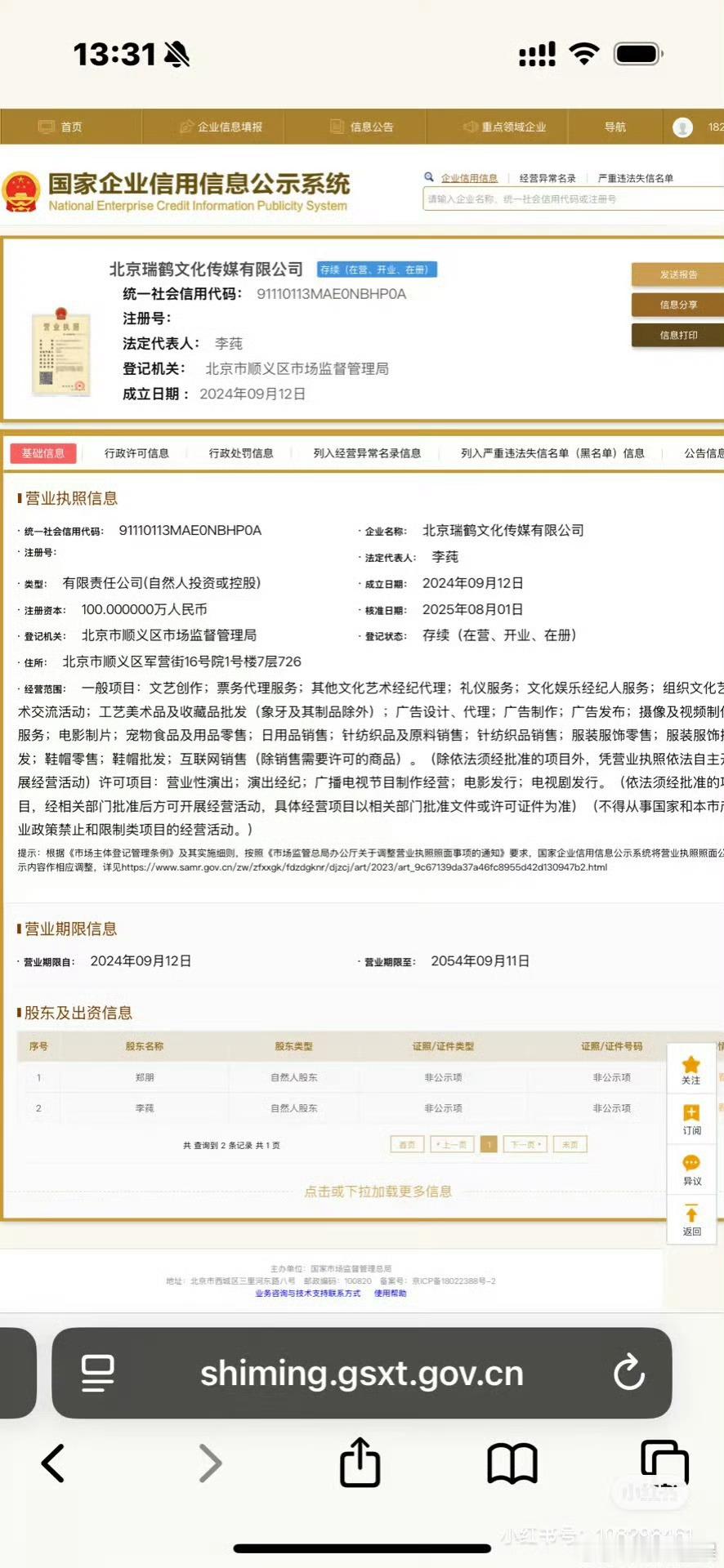Click the 股东及出资信息 section heading
This screenshot has height=1568, width=724.
[x=78, y=1013]
